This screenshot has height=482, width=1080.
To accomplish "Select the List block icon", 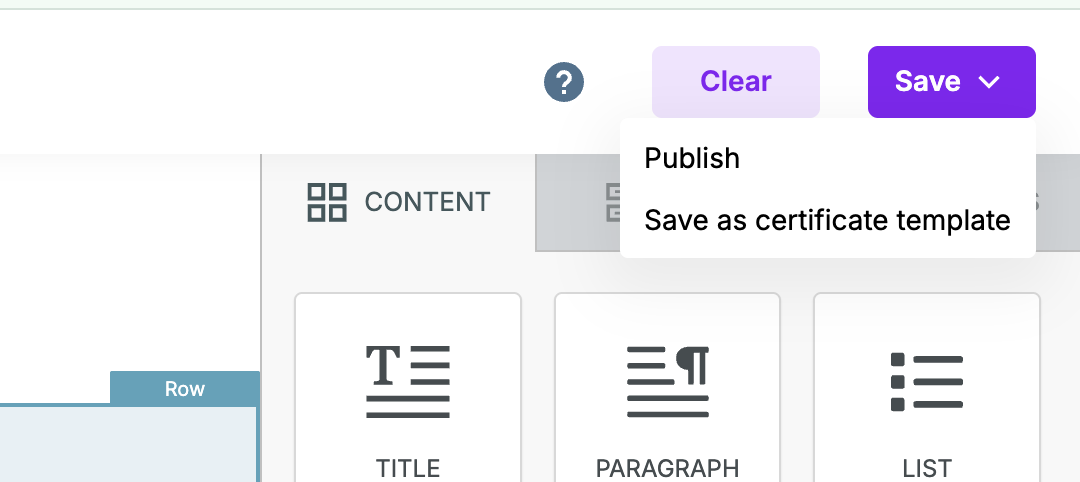I will 926,381.
